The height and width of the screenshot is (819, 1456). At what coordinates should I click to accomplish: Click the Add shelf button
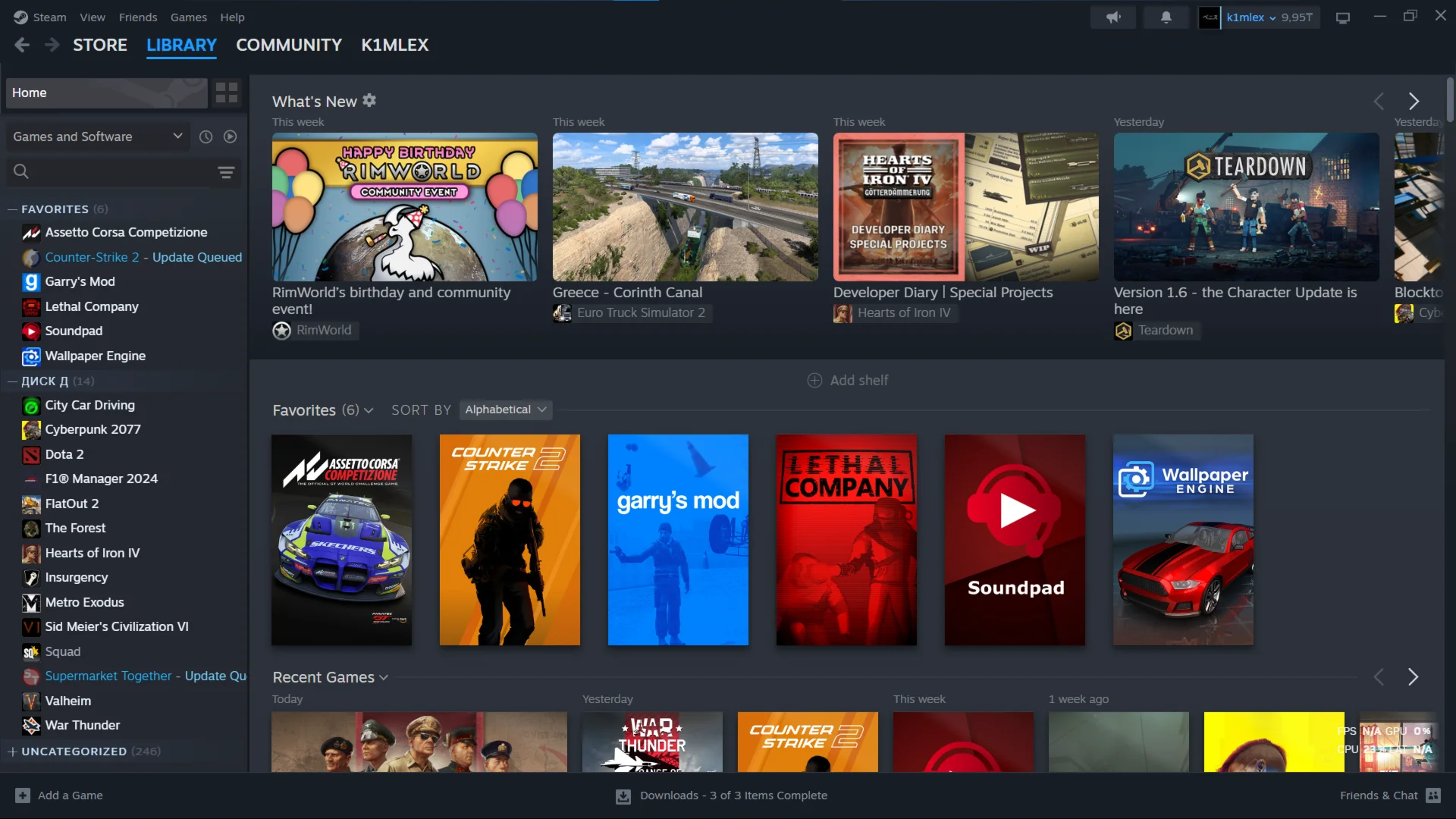(x=847, y=380)
